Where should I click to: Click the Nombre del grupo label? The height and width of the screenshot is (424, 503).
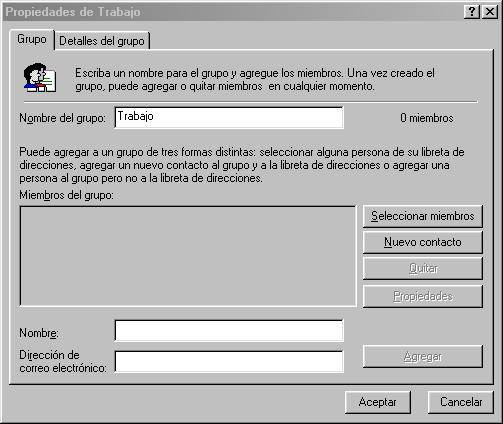click(x=62, y=118)
